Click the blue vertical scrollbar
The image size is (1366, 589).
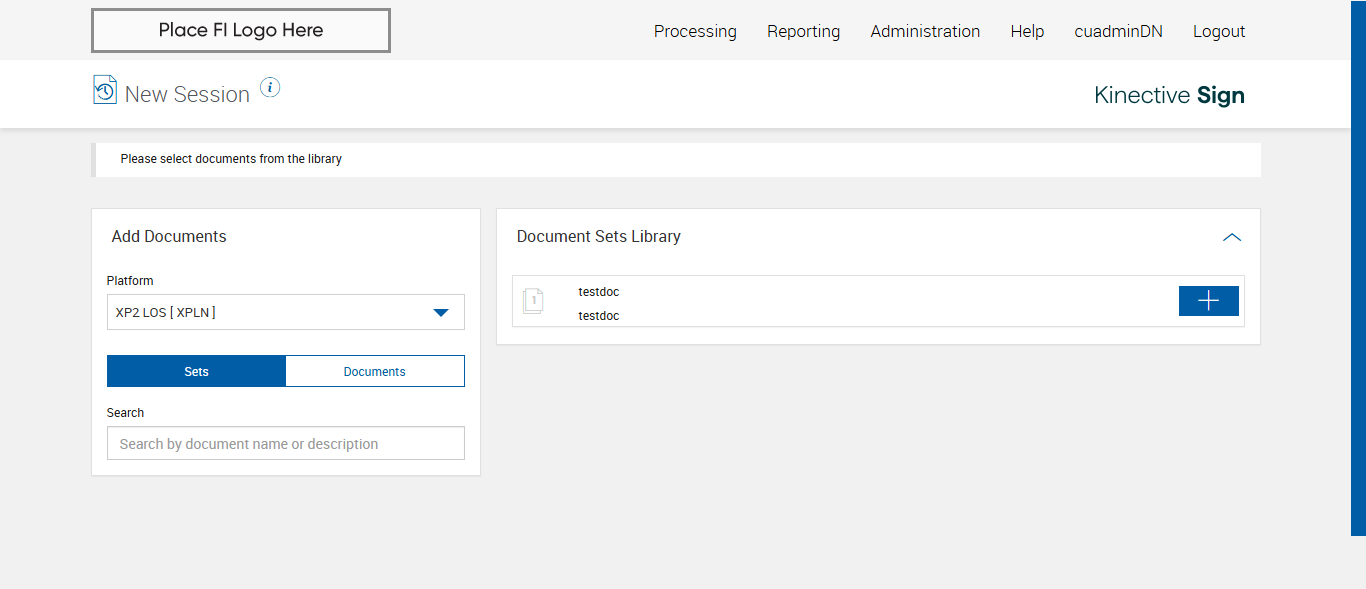[1358, 268]
